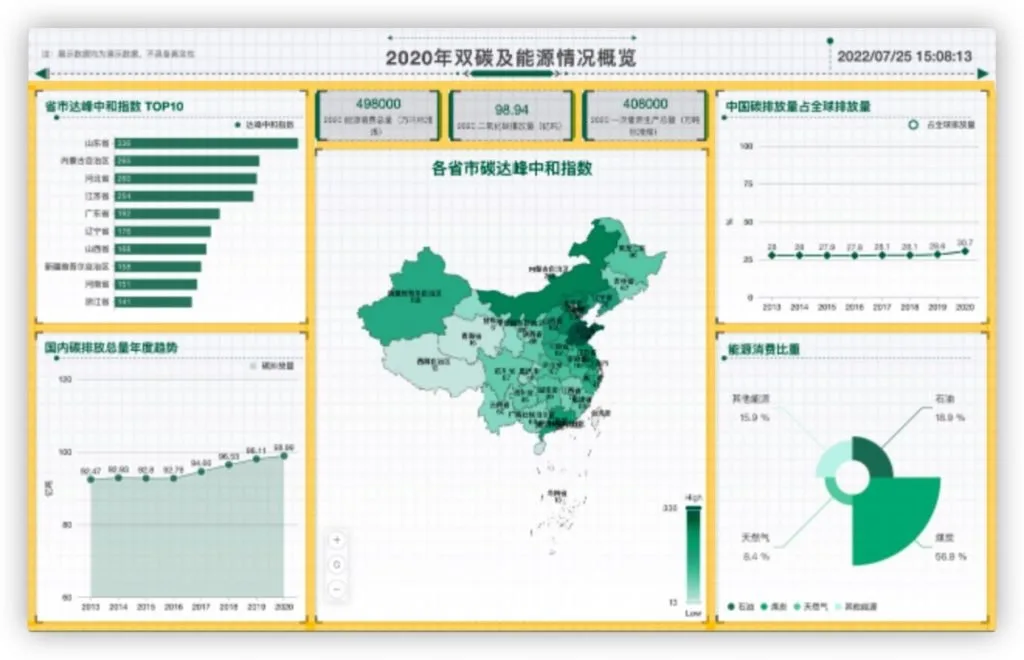Zoom in the map with plus button

point(337,540)
